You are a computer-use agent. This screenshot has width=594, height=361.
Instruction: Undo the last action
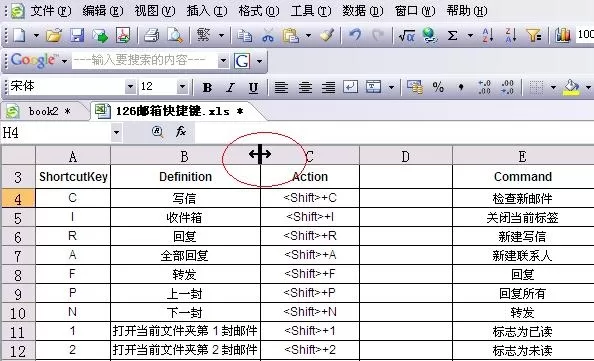coord(355,36)
